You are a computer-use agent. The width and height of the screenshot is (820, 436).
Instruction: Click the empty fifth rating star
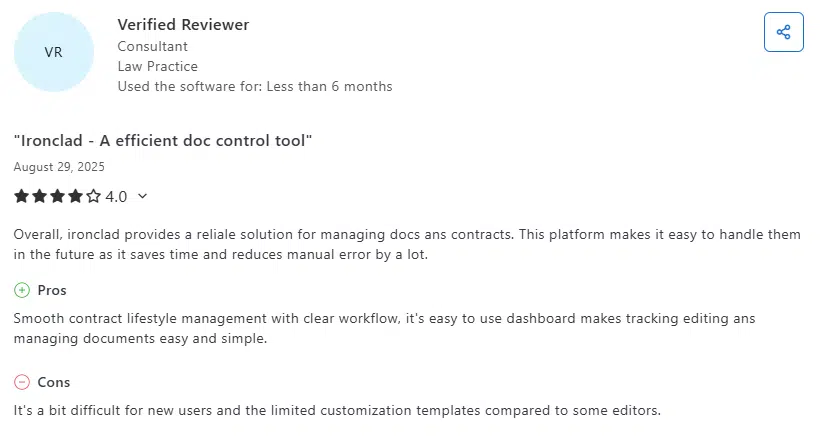(94, 196)
